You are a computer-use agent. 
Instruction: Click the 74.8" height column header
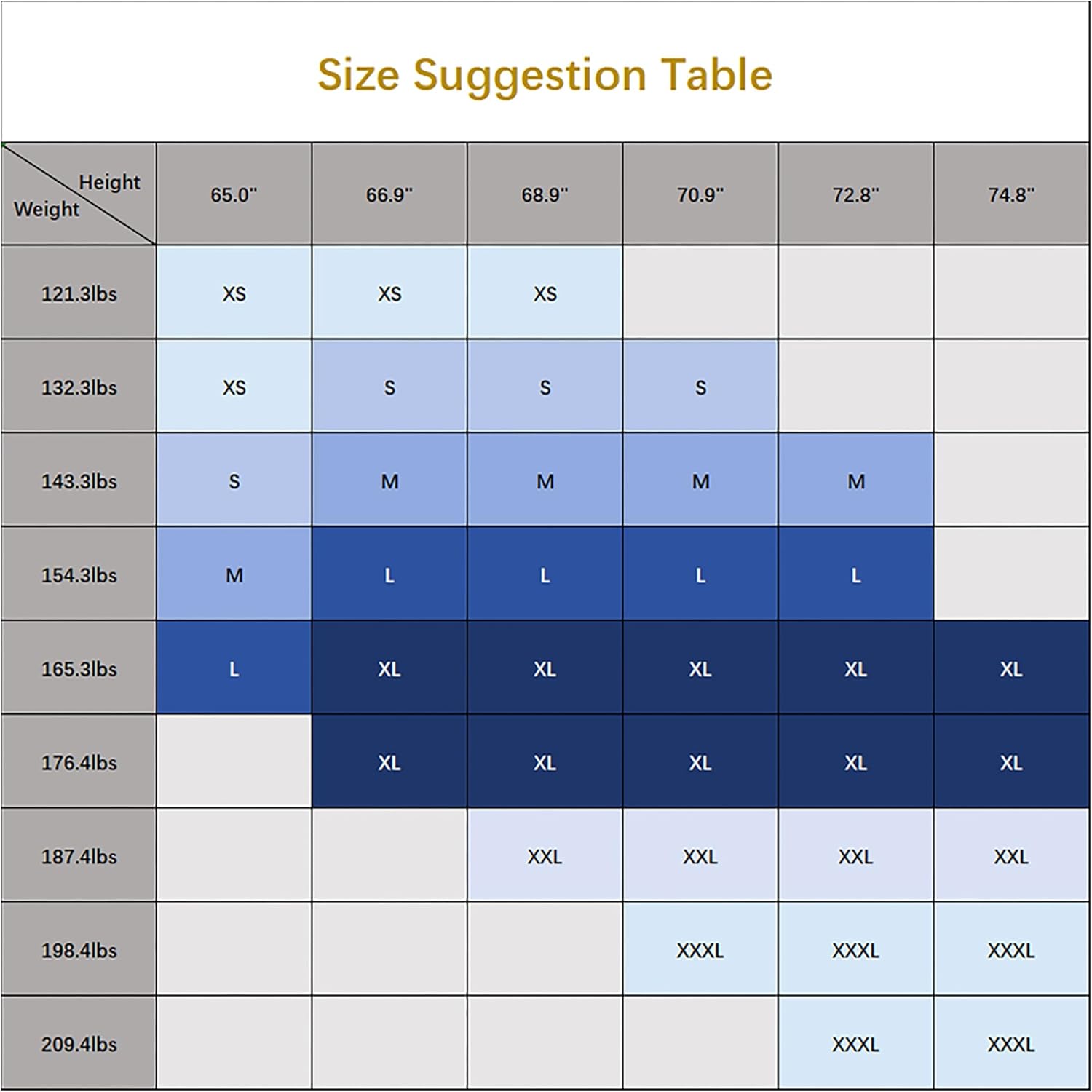[x=1011, y=194]
